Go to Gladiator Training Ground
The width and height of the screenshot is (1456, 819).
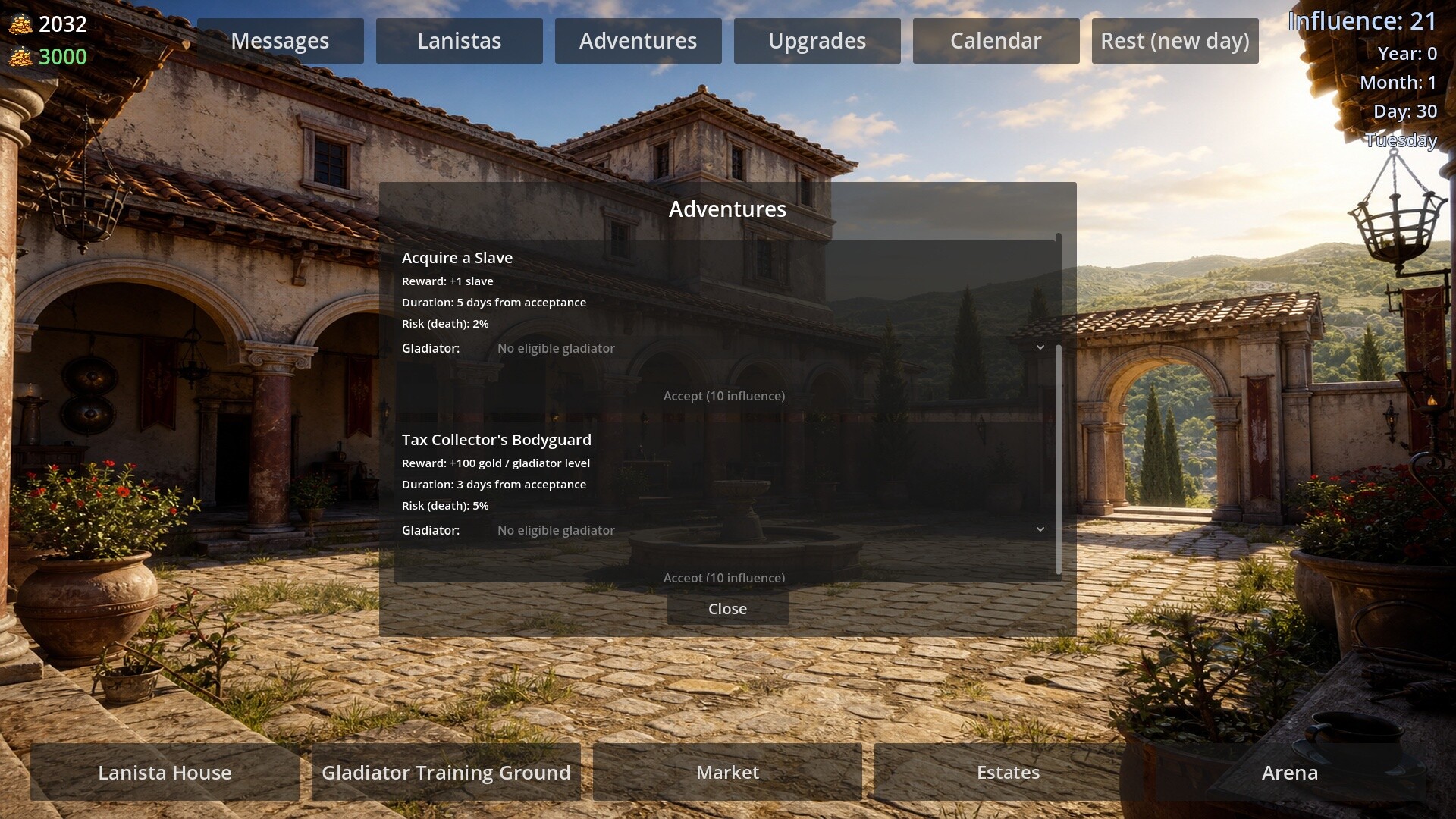pos(446,773)
